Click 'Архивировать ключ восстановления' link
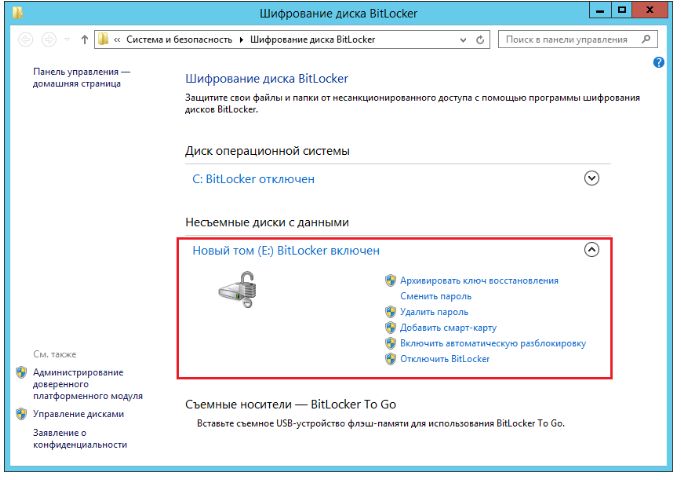 (x=478, y=281)
